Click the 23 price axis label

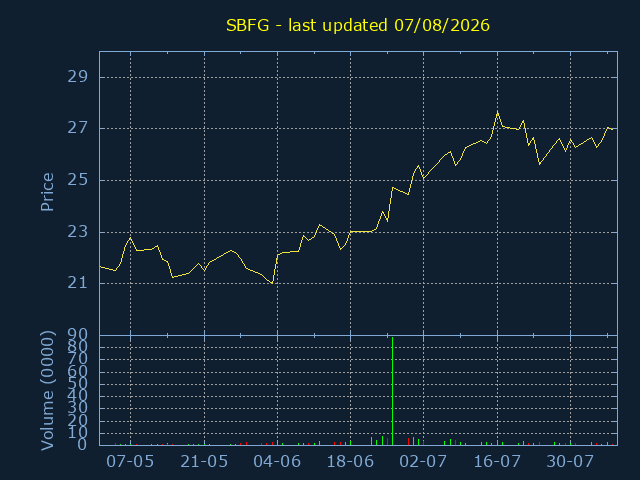click(78, 232)
